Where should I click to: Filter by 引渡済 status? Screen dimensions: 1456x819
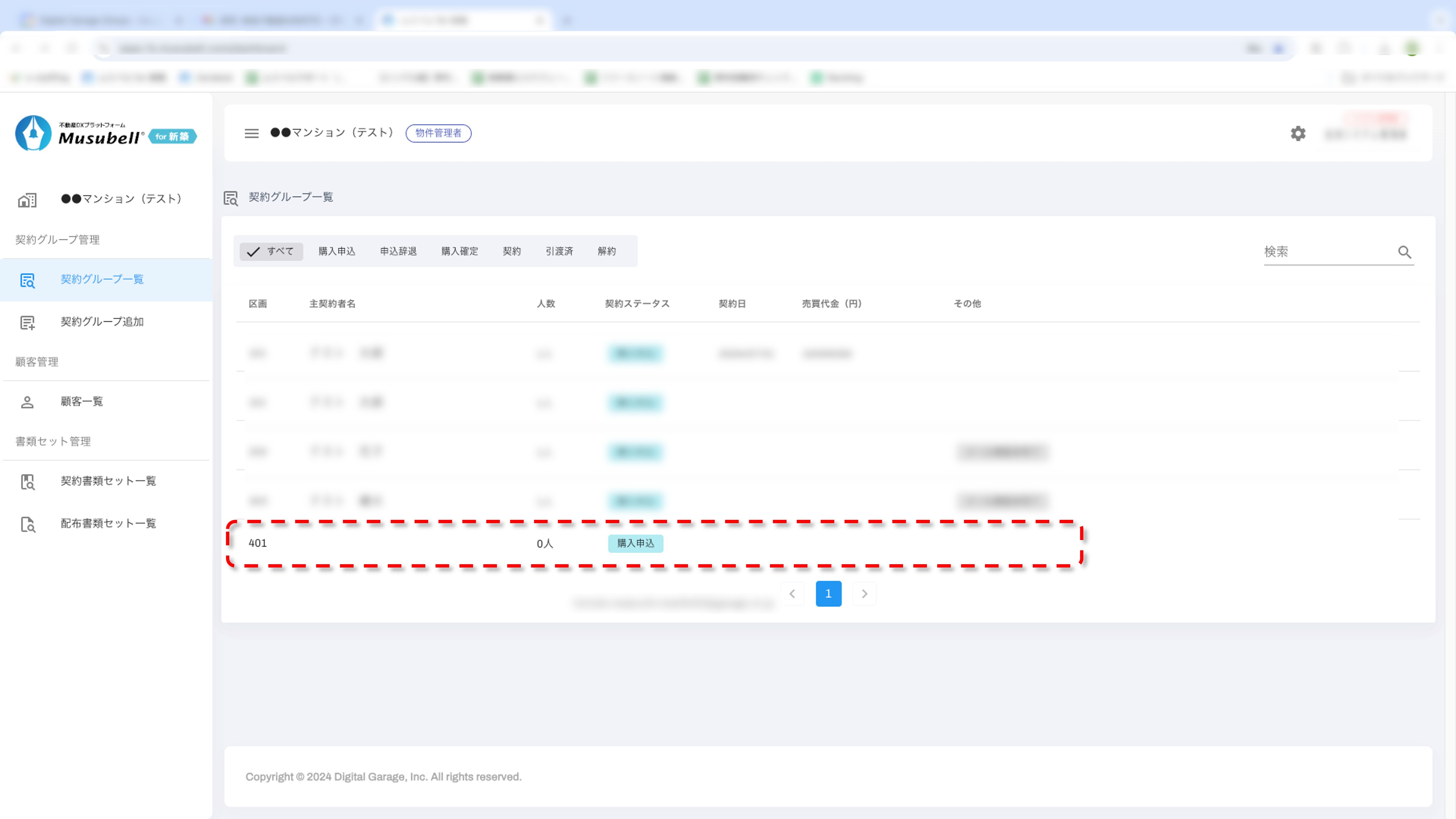coord(559,251)
